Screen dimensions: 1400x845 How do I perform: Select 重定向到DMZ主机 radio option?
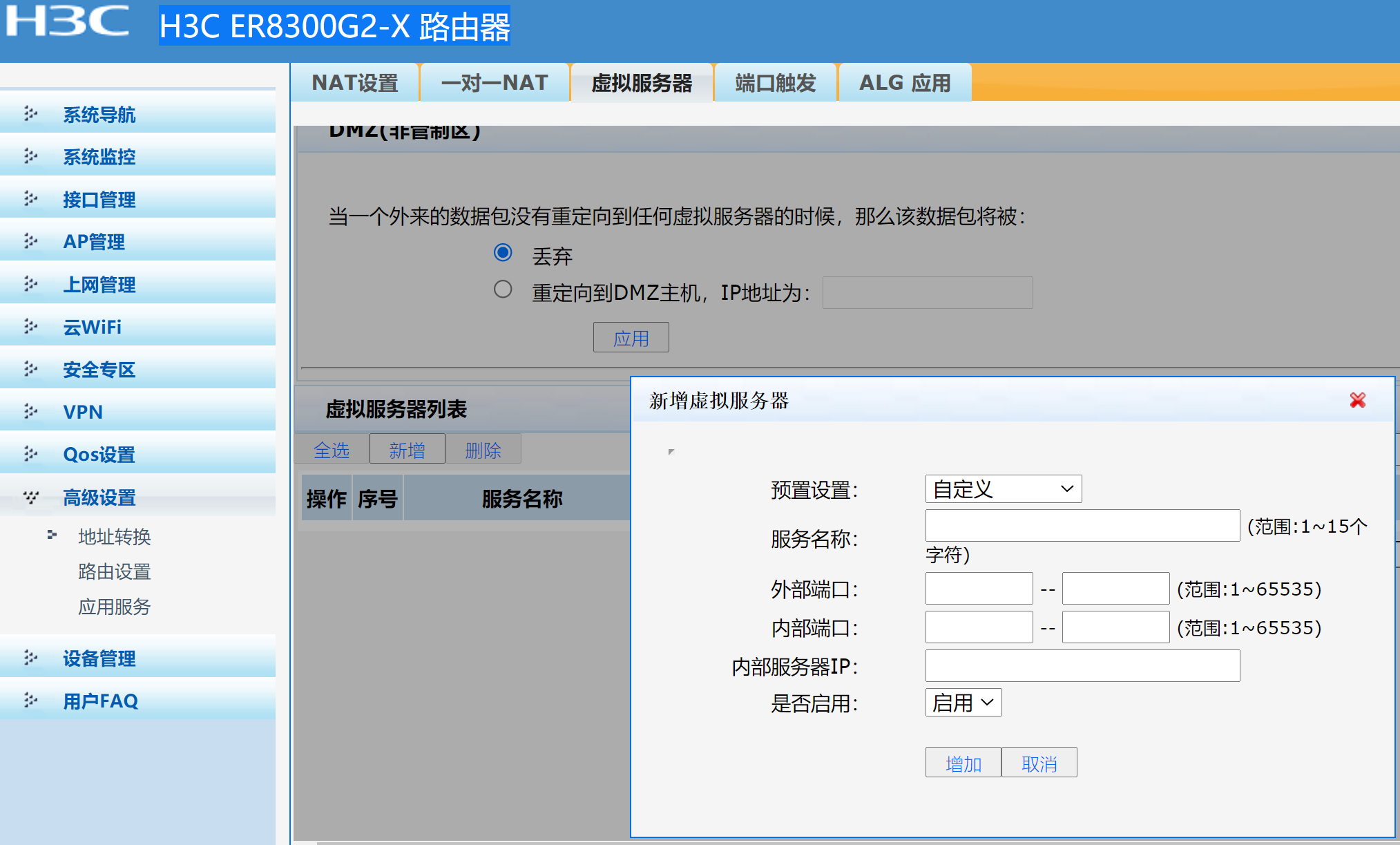503,289
